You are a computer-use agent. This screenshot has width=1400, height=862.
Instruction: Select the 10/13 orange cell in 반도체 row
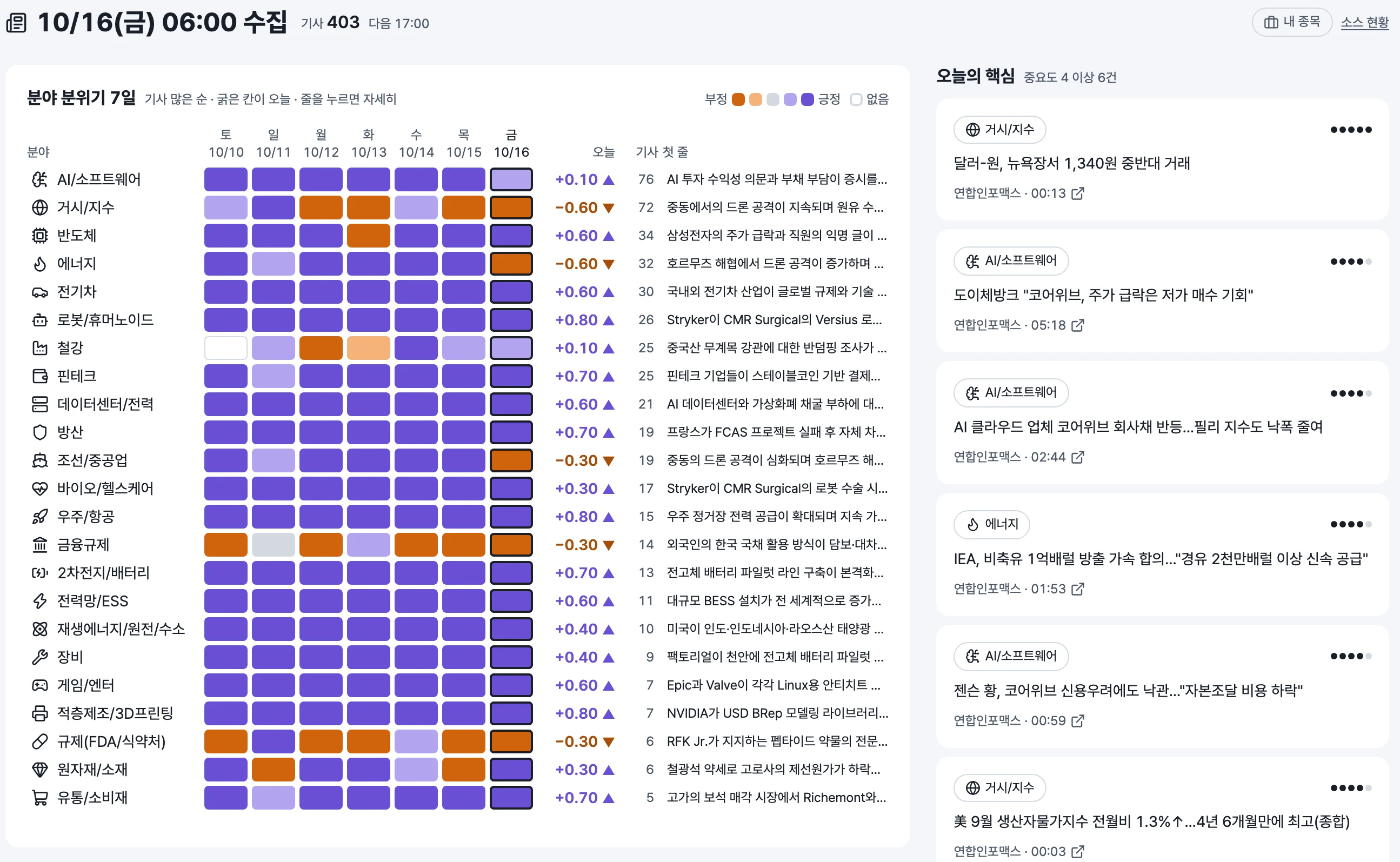pos(369,236)
